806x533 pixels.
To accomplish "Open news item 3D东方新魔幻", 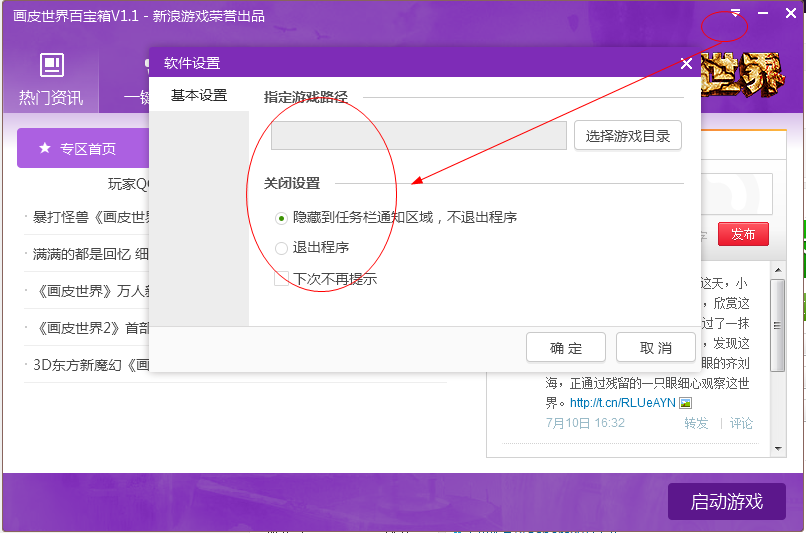I will (91, 365).
